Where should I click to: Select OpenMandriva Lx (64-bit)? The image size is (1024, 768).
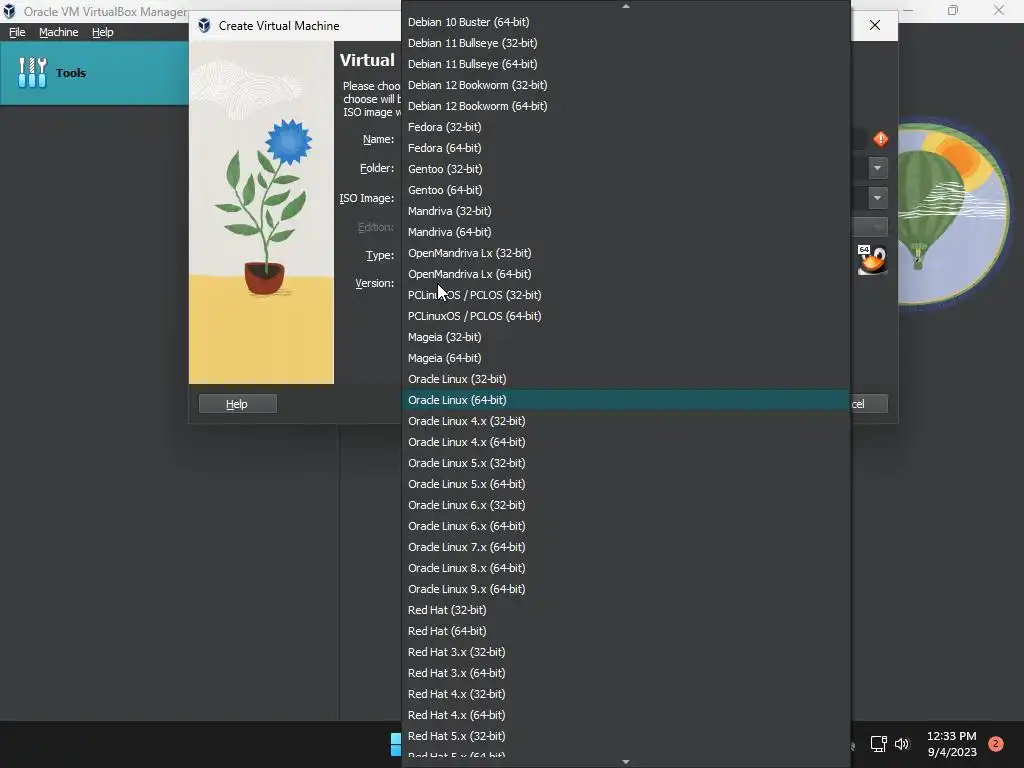626,274
